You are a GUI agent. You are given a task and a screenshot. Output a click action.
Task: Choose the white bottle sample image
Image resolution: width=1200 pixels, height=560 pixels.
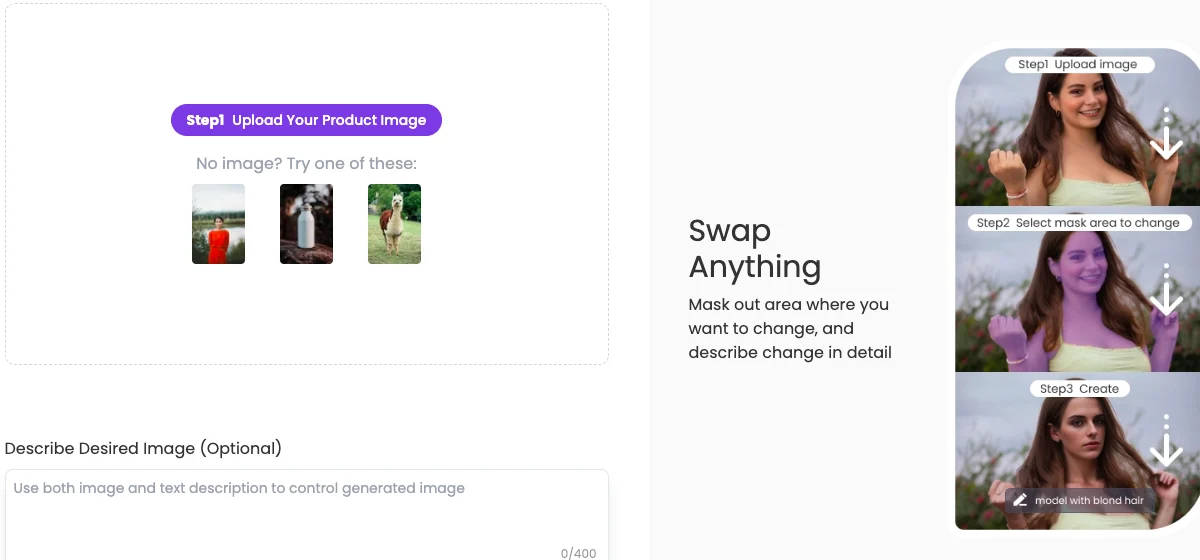tap(306, 224)
